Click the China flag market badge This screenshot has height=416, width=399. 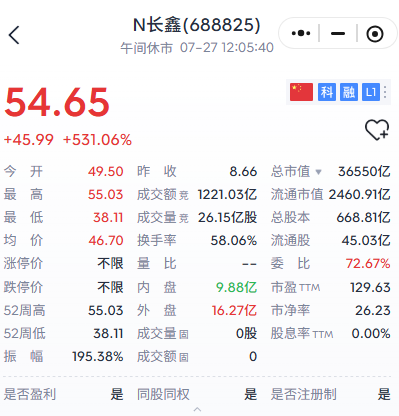301,92
